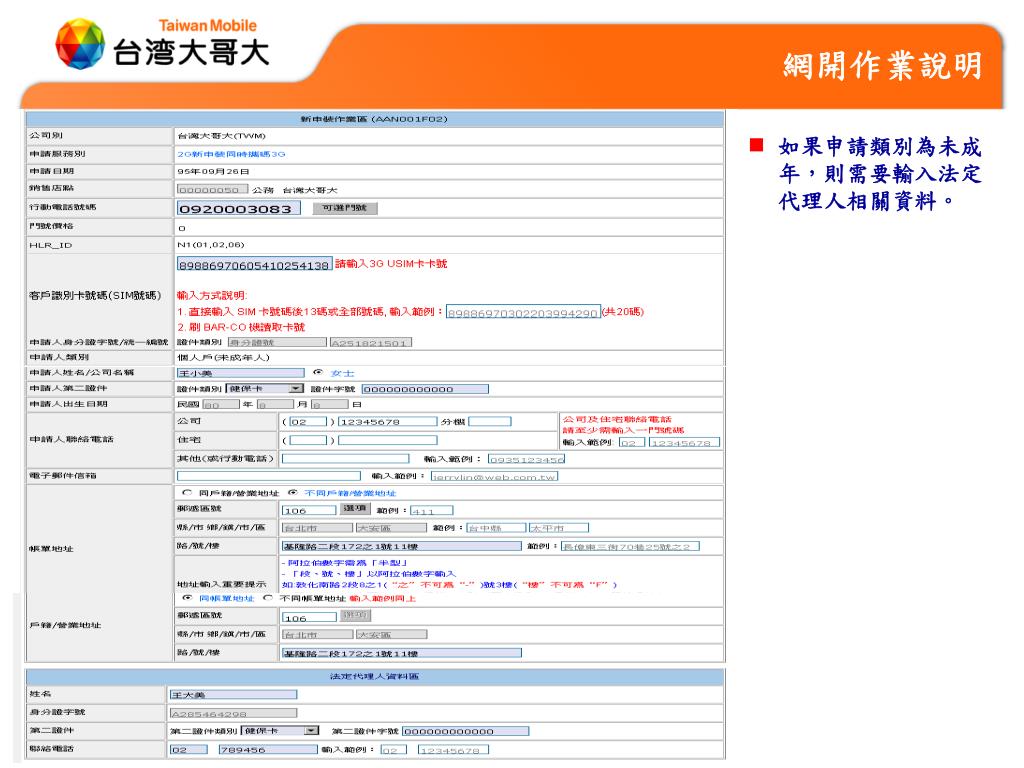The image size is (1024, 768).
Task: Click the birth day field before 日
Action: [330, 405]
